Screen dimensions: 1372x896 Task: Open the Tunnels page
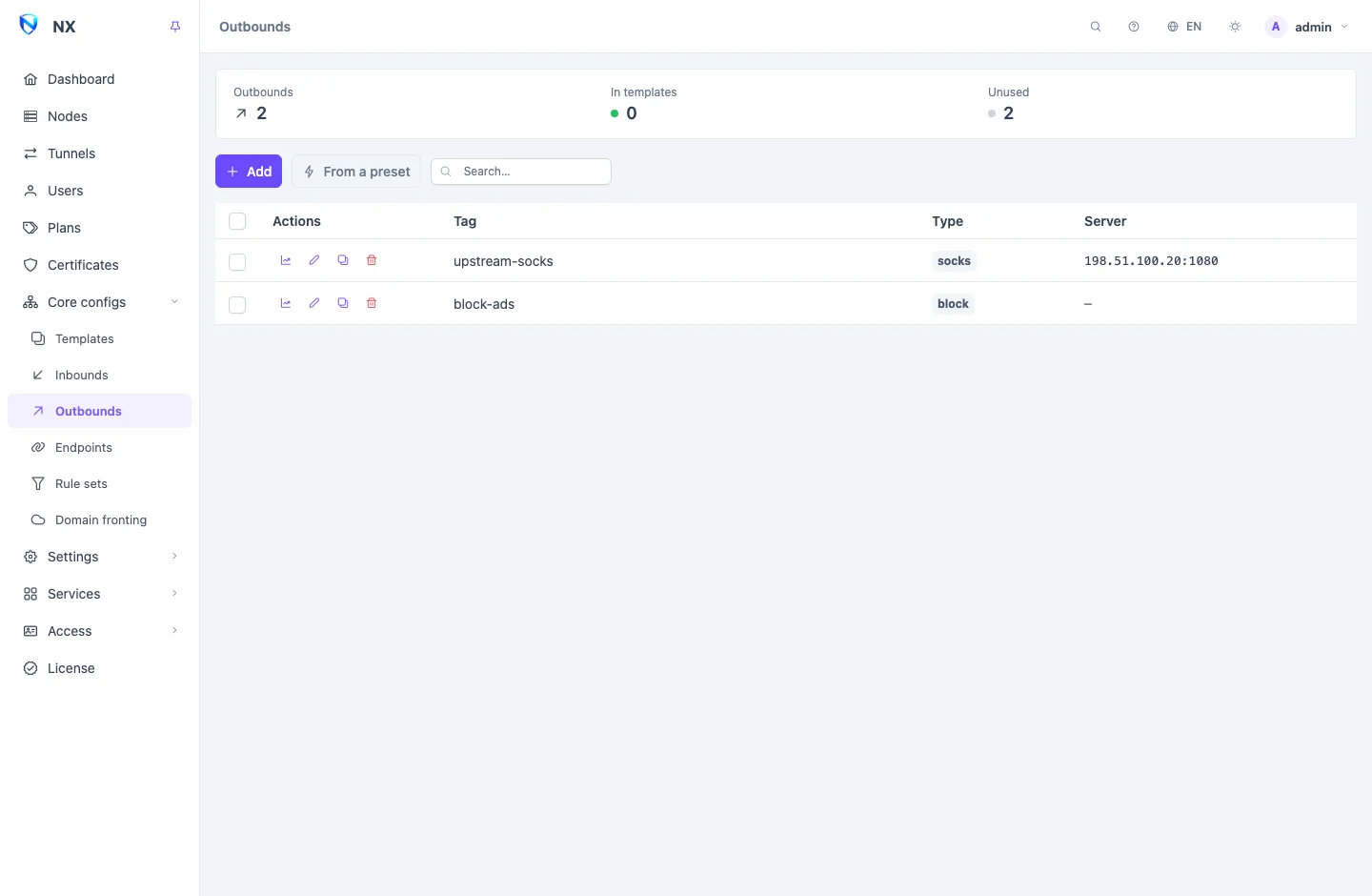(99, 153)
